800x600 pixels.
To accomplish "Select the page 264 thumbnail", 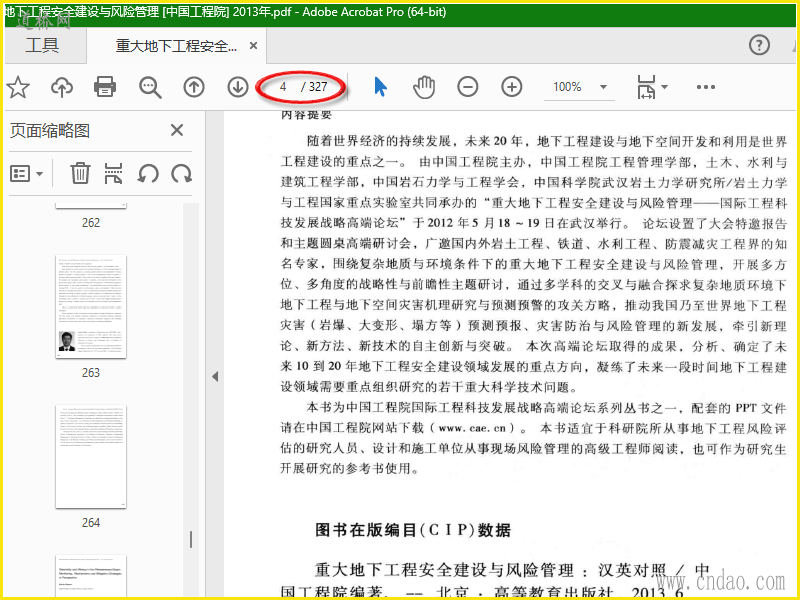I will click(x=91, y=457).
